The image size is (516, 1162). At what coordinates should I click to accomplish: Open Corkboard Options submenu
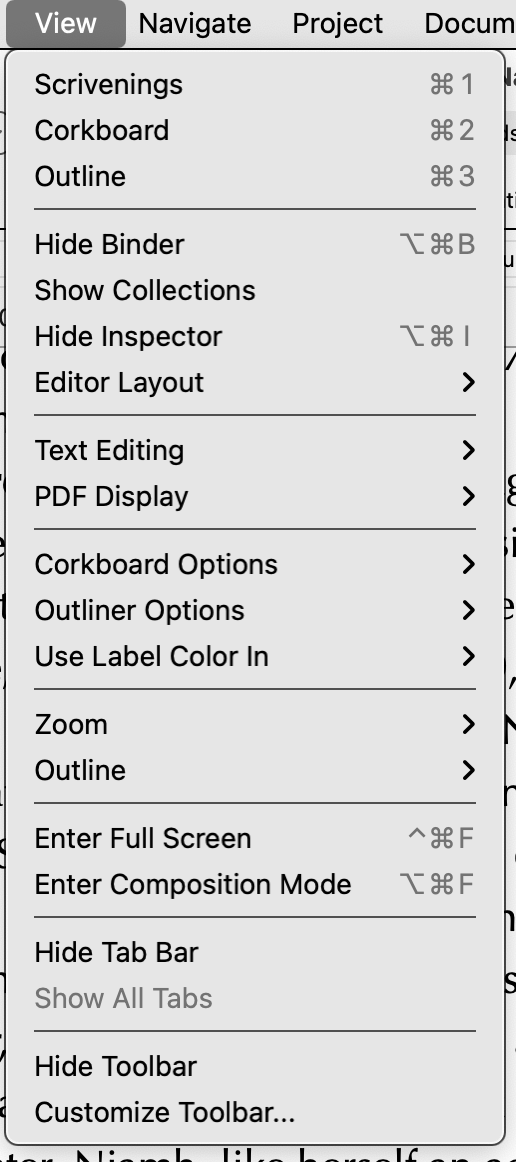[255, 565]
